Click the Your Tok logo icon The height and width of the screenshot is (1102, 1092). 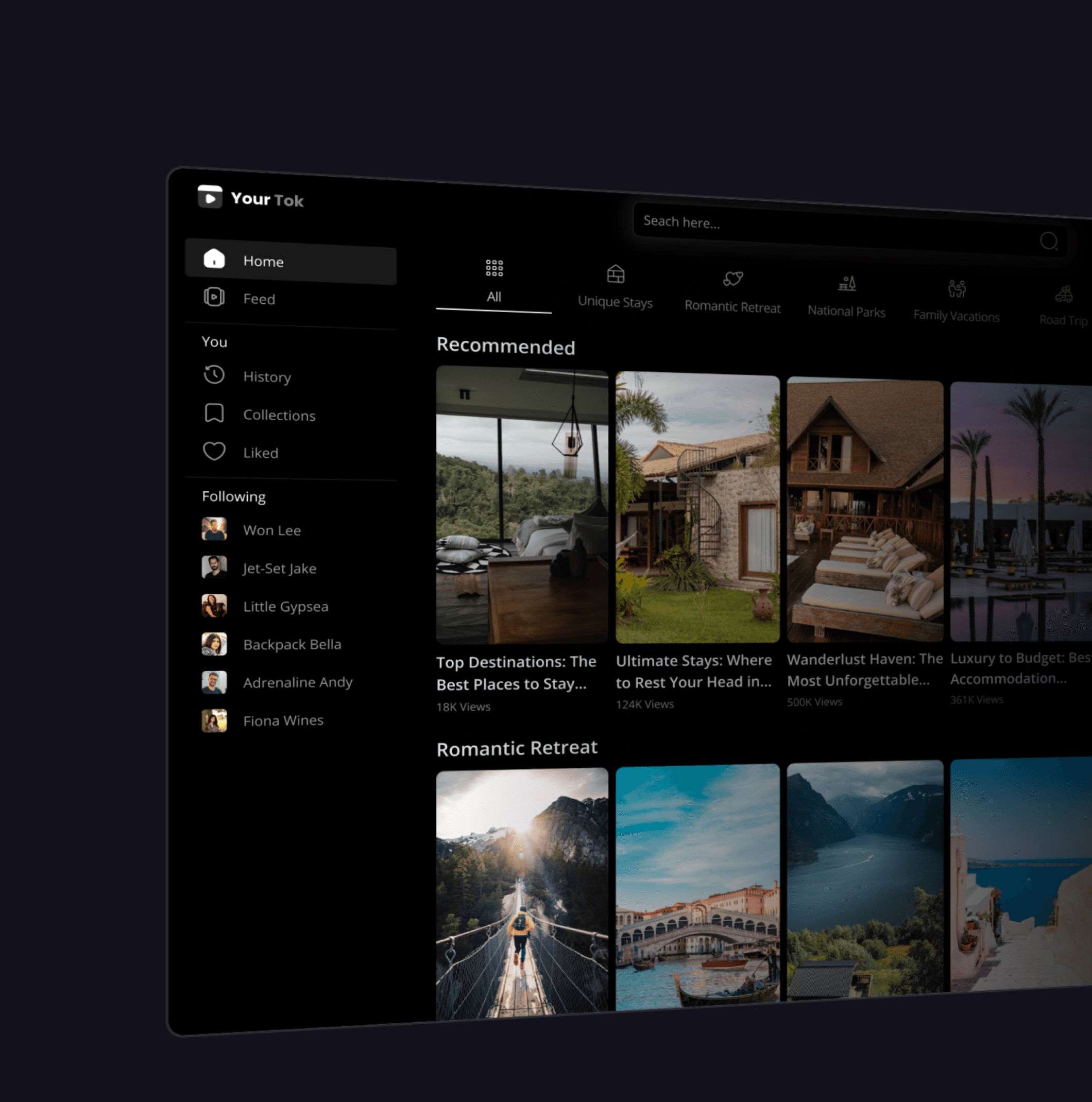pyautogui.click(x=209, y=197)
